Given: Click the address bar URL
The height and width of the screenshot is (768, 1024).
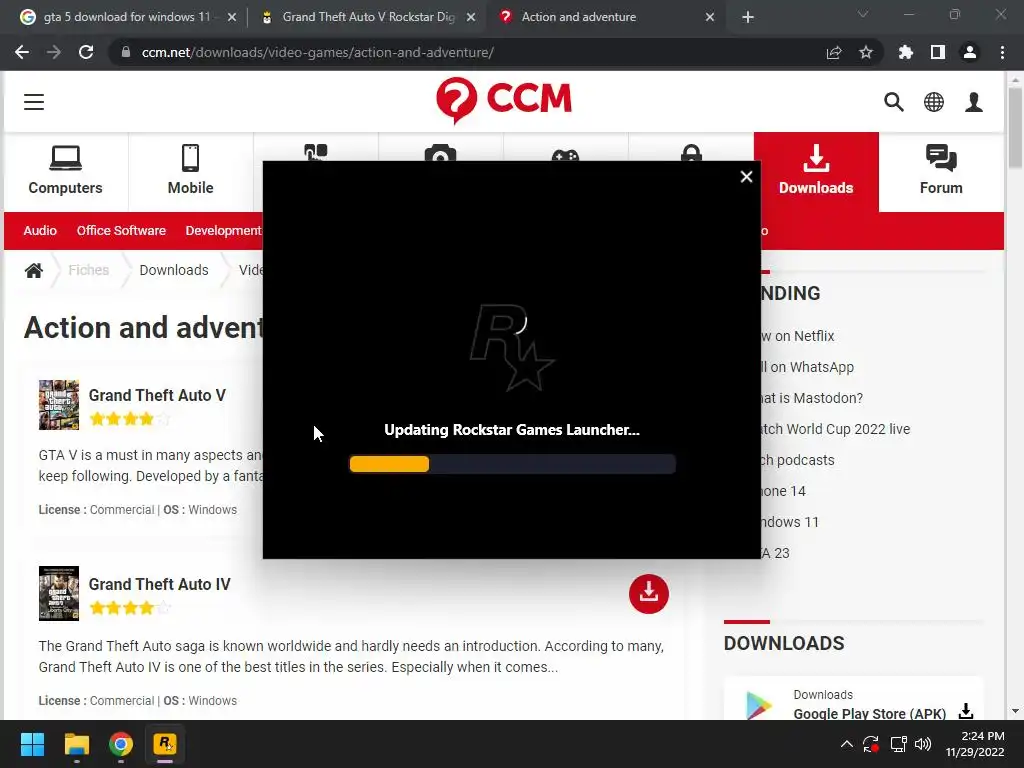Looking at the screenshot, I should pyautogui.click(x=317, y=52).
